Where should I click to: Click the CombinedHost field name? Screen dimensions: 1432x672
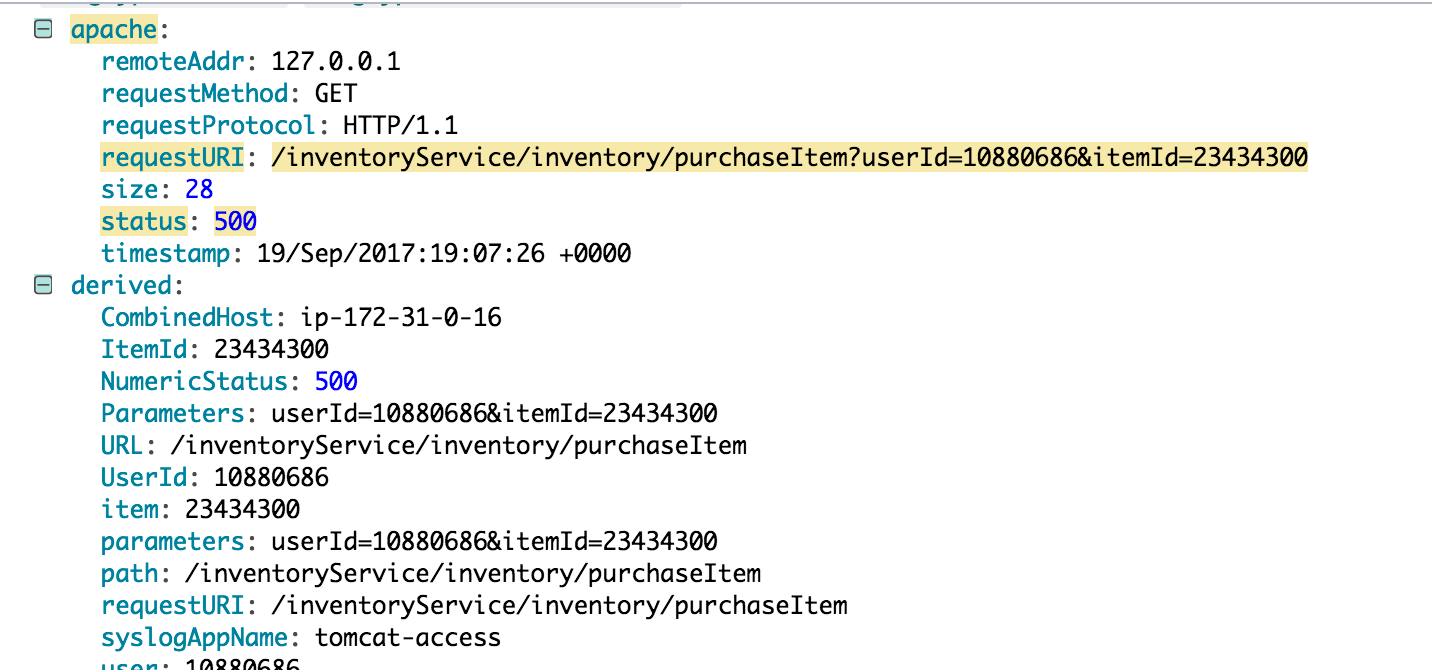click(x=186, y=318)
